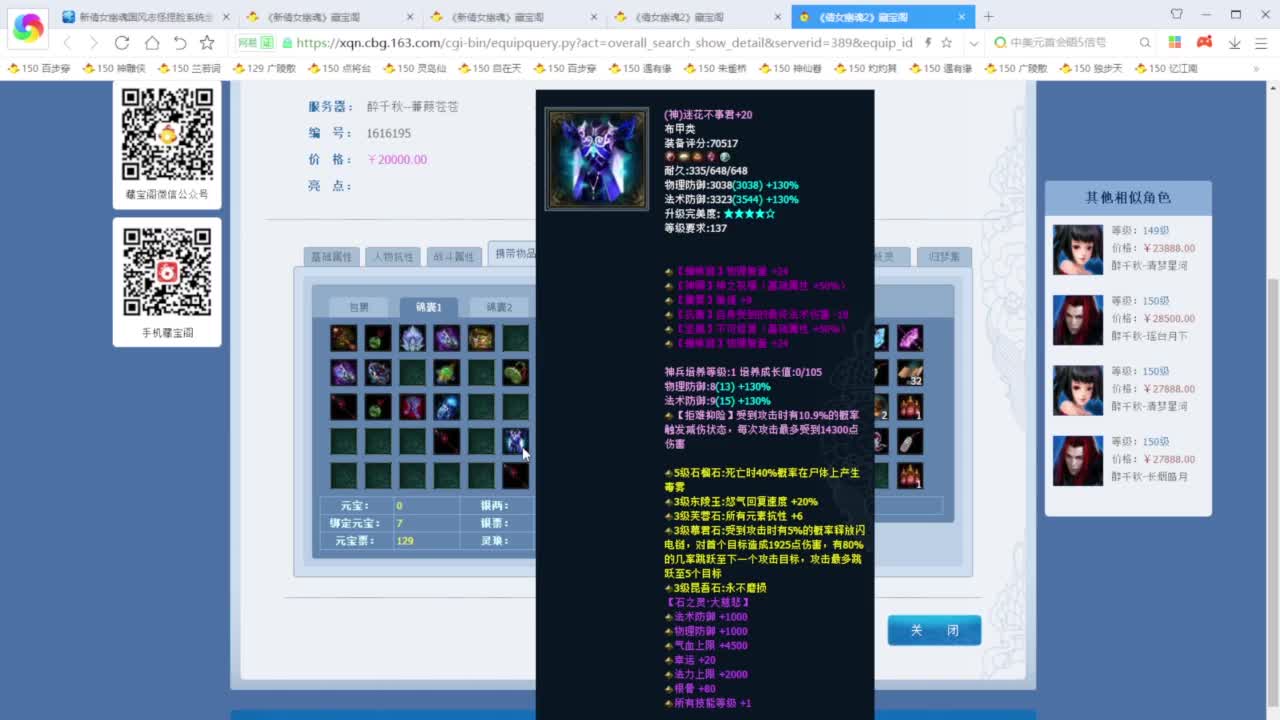Image resolution: width=1280 pixels, height=720 pixels.
Task: Open similar character 醉千秋-瑶台月下
Action: pyautogui.click(x=1128, y=319)
